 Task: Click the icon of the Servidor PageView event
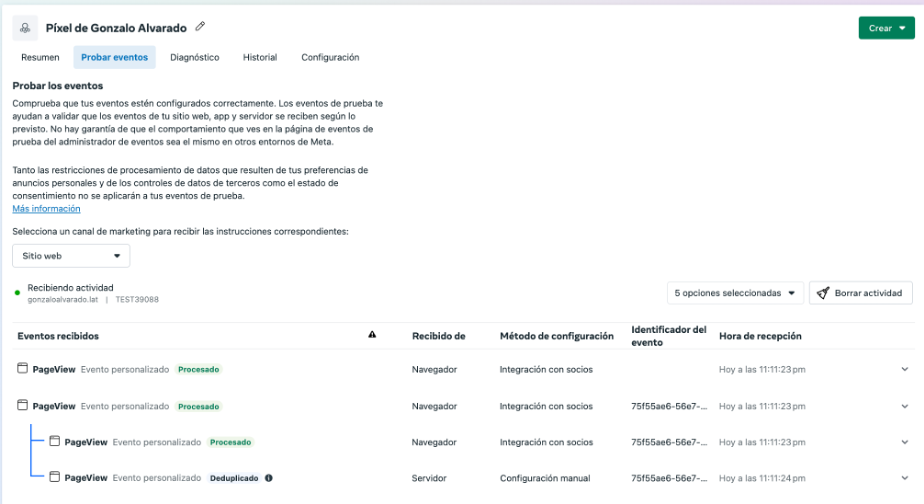click(x=55, y=478)
